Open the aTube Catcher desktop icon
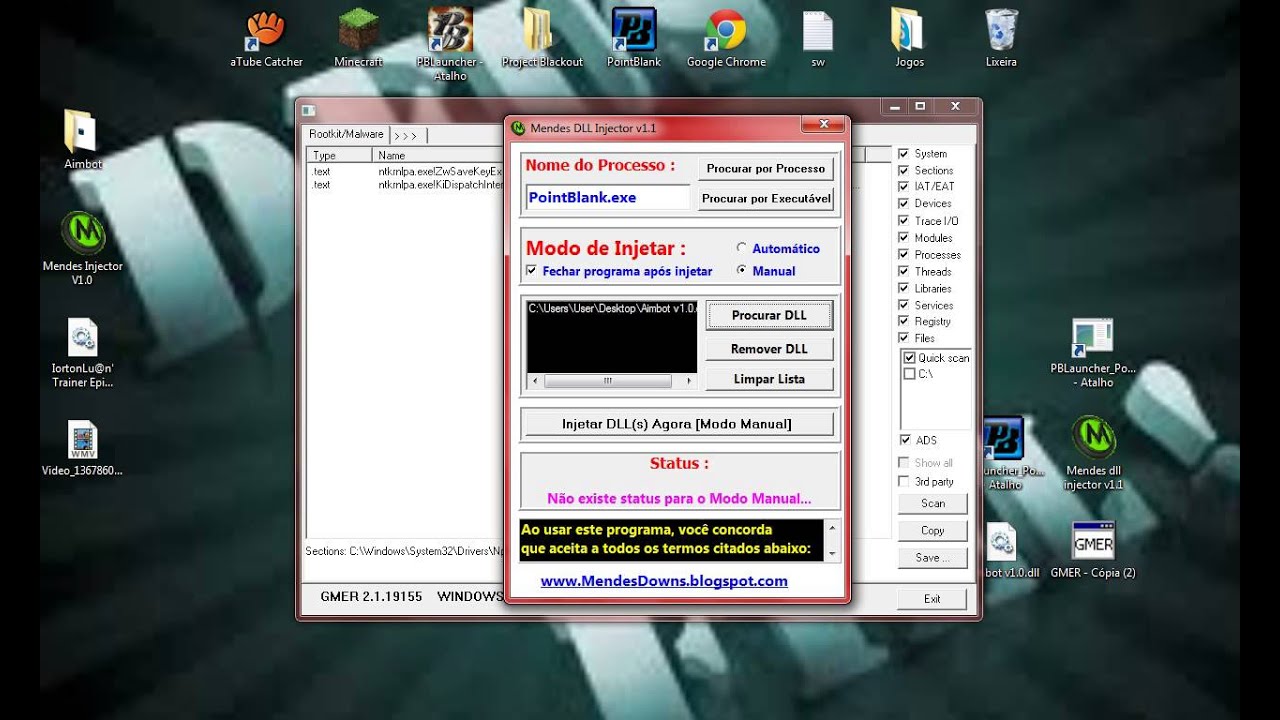The width and height of the screenshot is (1280, 720). [x=266, y=38]
